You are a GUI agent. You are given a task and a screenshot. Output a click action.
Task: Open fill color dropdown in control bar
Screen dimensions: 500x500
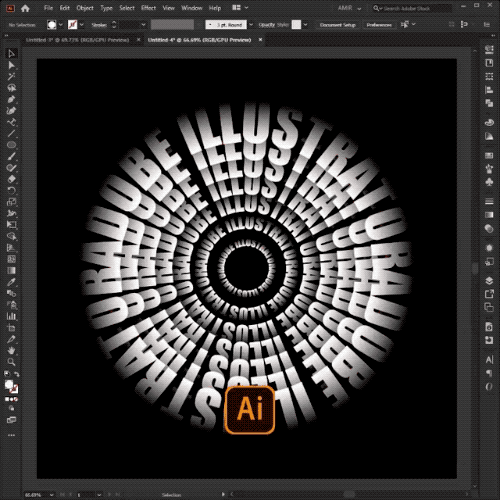coord(61,25)
